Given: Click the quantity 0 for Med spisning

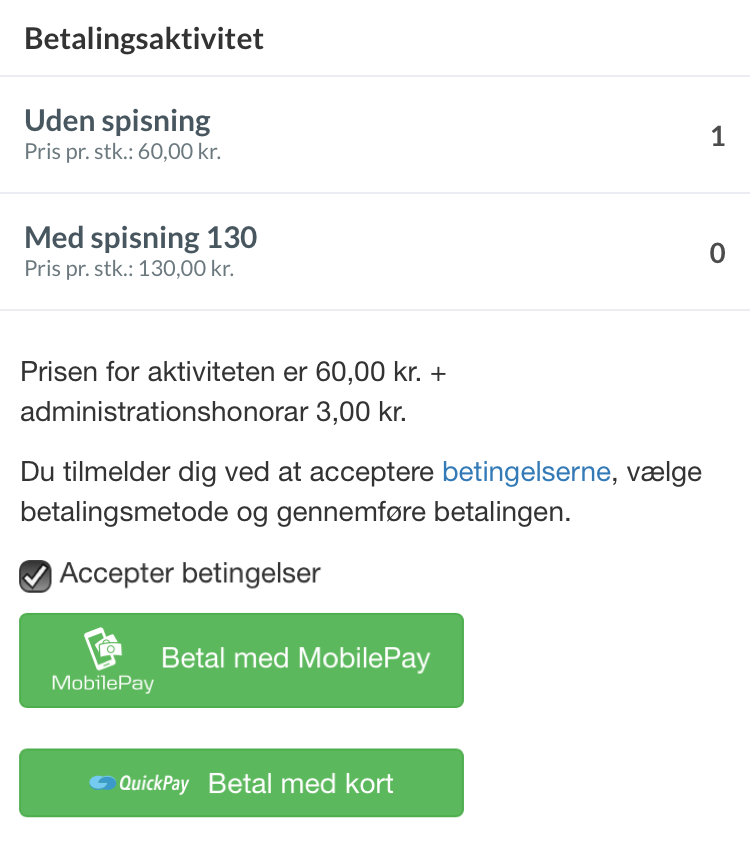Looking at the screenshot, I should 717,253.
